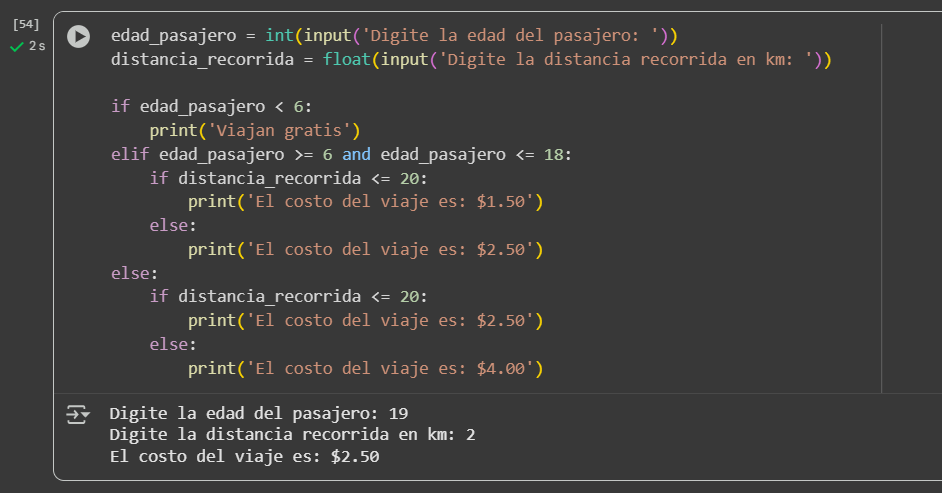The image size is (942, 493).
Task: Click the elif edad_pasajero >= 6 line
Action: (x=341, y=154)
